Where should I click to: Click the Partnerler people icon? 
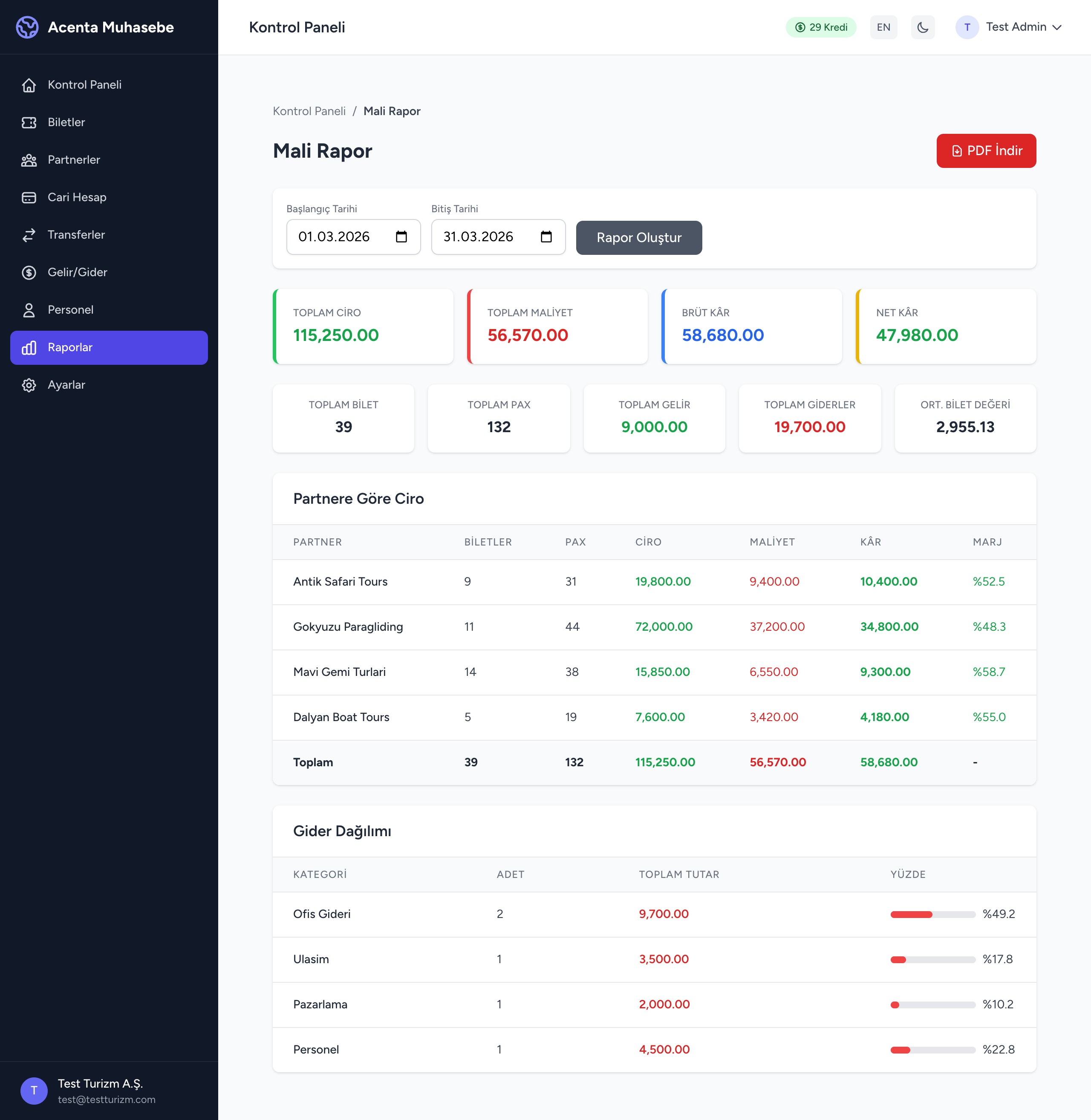(29, 160)
